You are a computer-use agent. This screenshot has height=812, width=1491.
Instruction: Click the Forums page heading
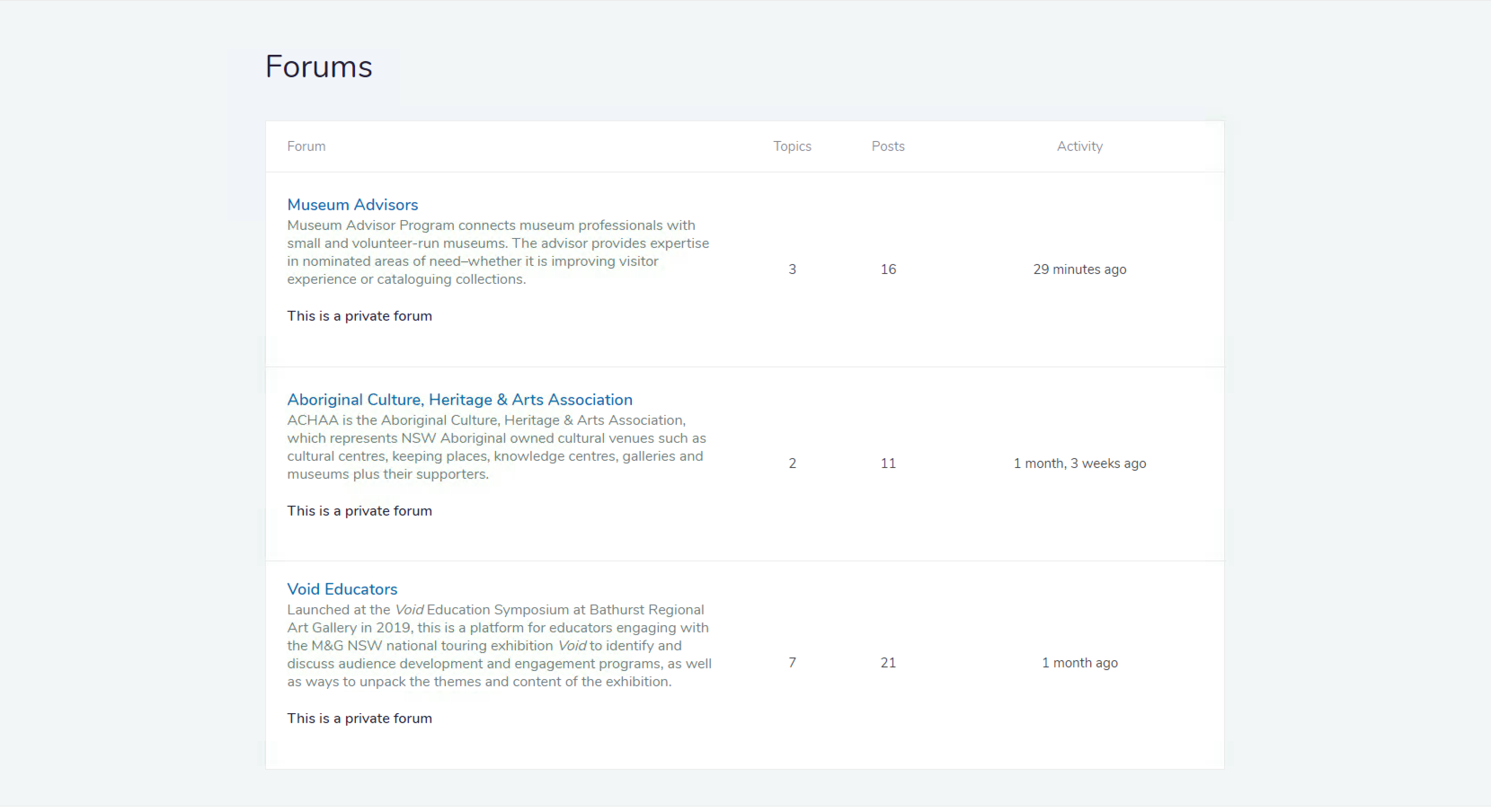[x=318, y=66]
